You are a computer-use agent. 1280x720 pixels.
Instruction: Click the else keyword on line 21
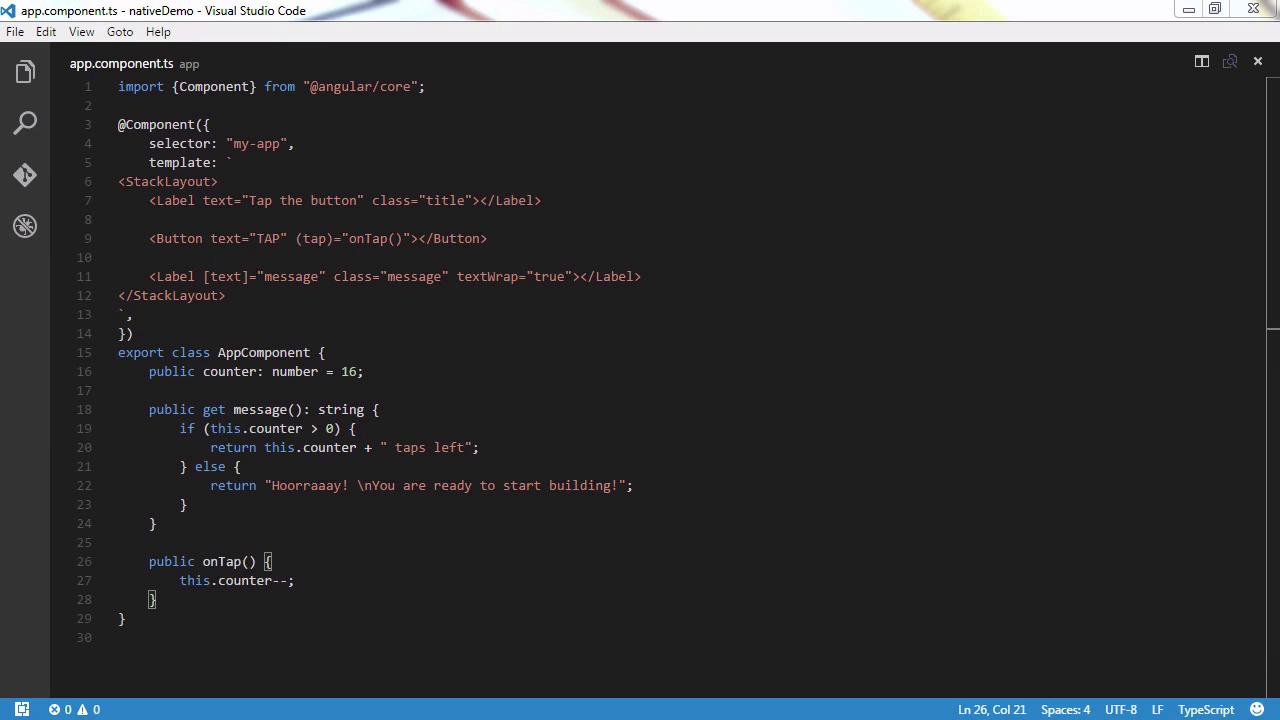pyautogui.click(x=210, y=466)
